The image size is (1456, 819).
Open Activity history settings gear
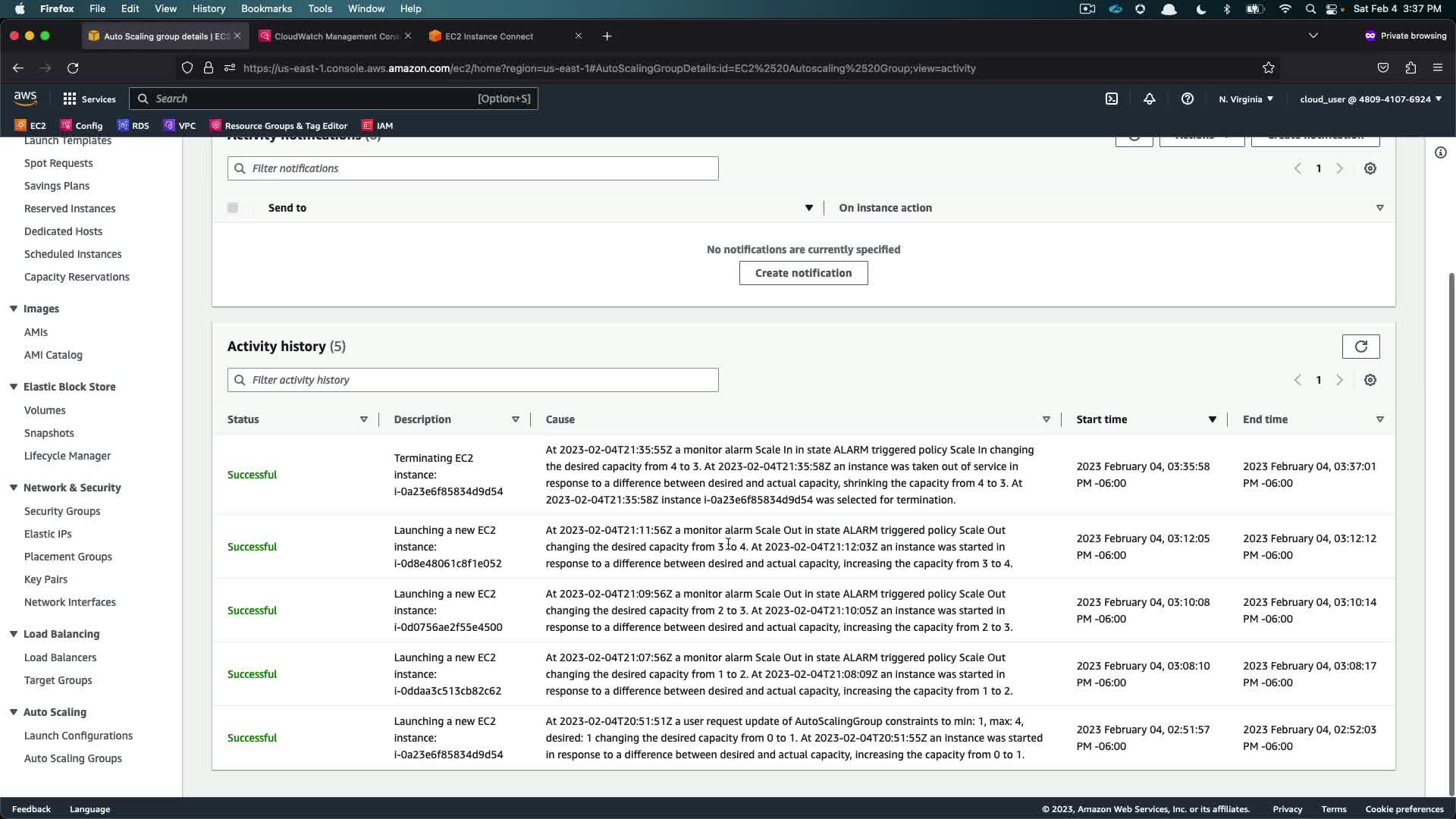[x=1370, y=380]
